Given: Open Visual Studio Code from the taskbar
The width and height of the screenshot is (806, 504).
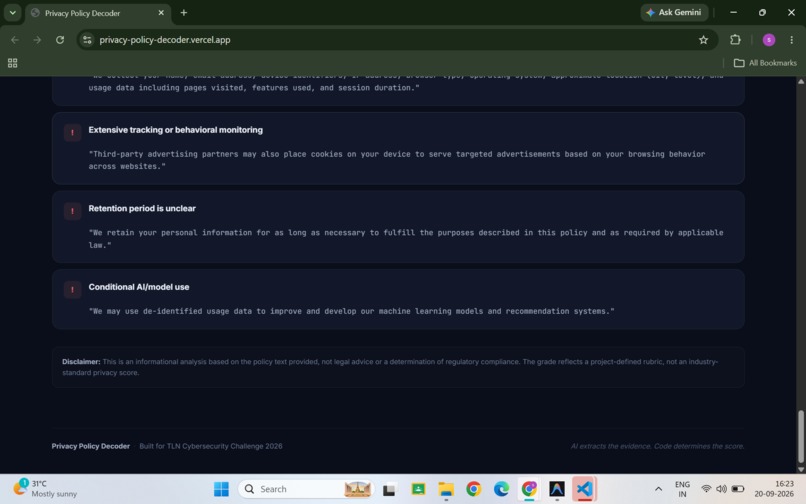Looking at the screenshot, I should [x=584, y=489].
